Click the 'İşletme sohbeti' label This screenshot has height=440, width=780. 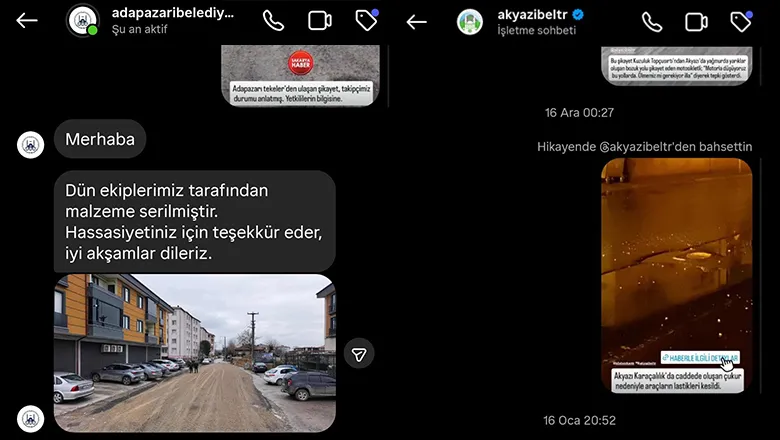click(537, 30)
